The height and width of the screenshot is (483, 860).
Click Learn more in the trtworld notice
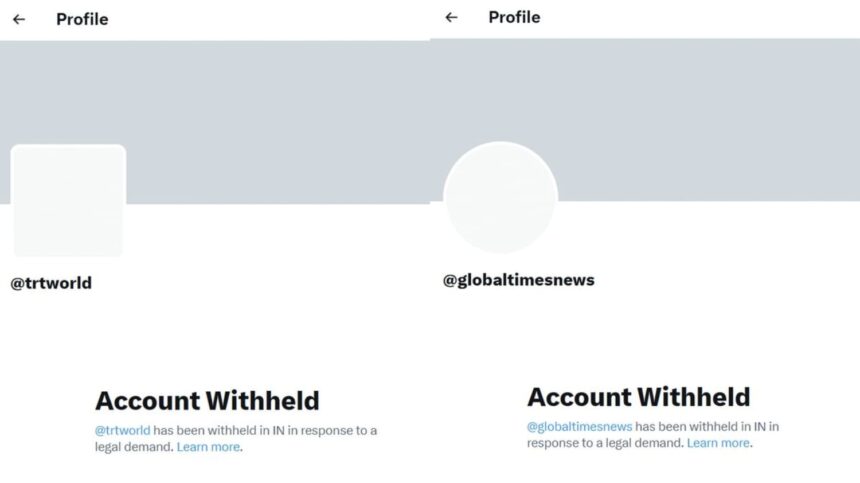click(208, 447)
